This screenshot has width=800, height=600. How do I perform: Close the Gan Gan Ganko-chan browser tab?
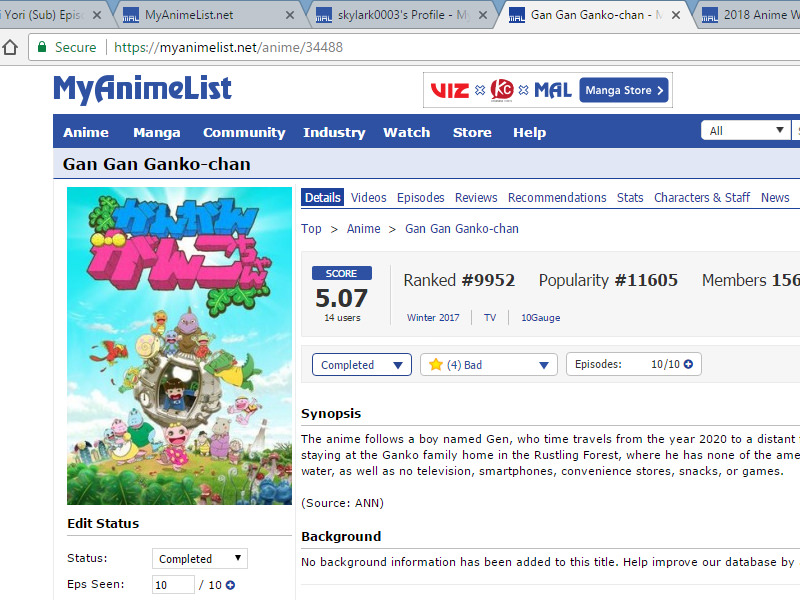coord(676,15)
